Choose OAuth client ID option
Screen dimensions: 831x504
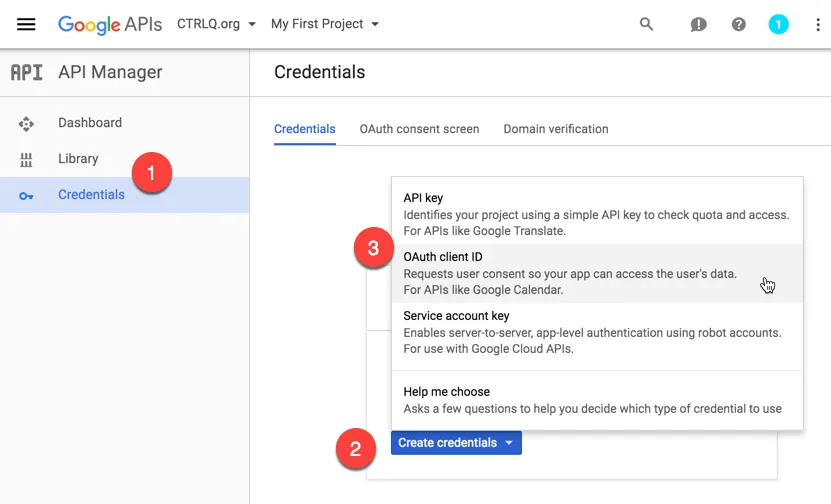pyautogui.click(x=597, y=273)
